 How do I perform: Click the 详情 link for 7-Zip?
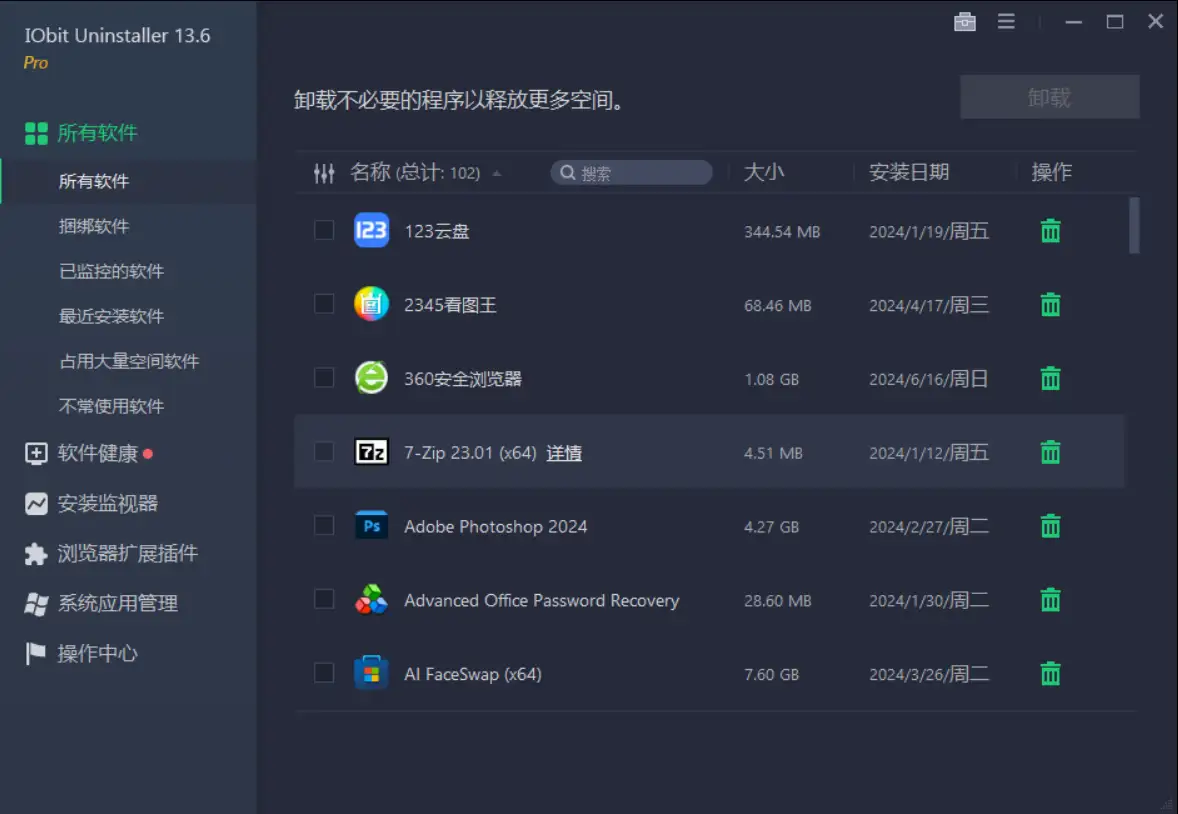pyautogui.click(x=564, y=453)
